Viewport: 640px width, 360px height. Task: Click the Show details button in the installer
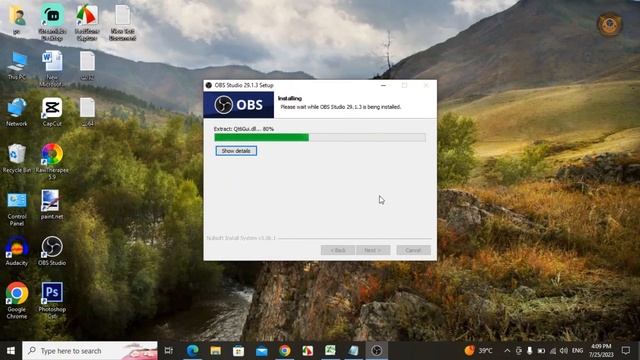(236, 151)
